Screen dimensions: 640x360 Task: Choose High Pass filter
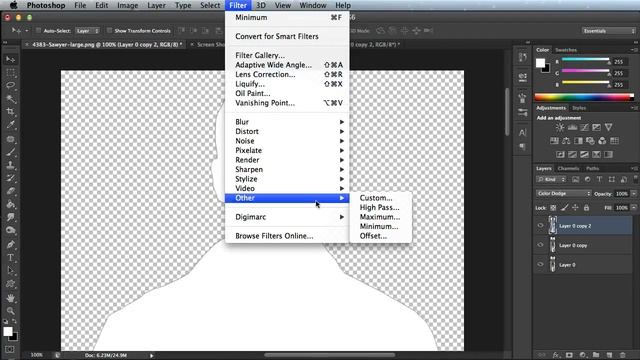coord(381,207)
